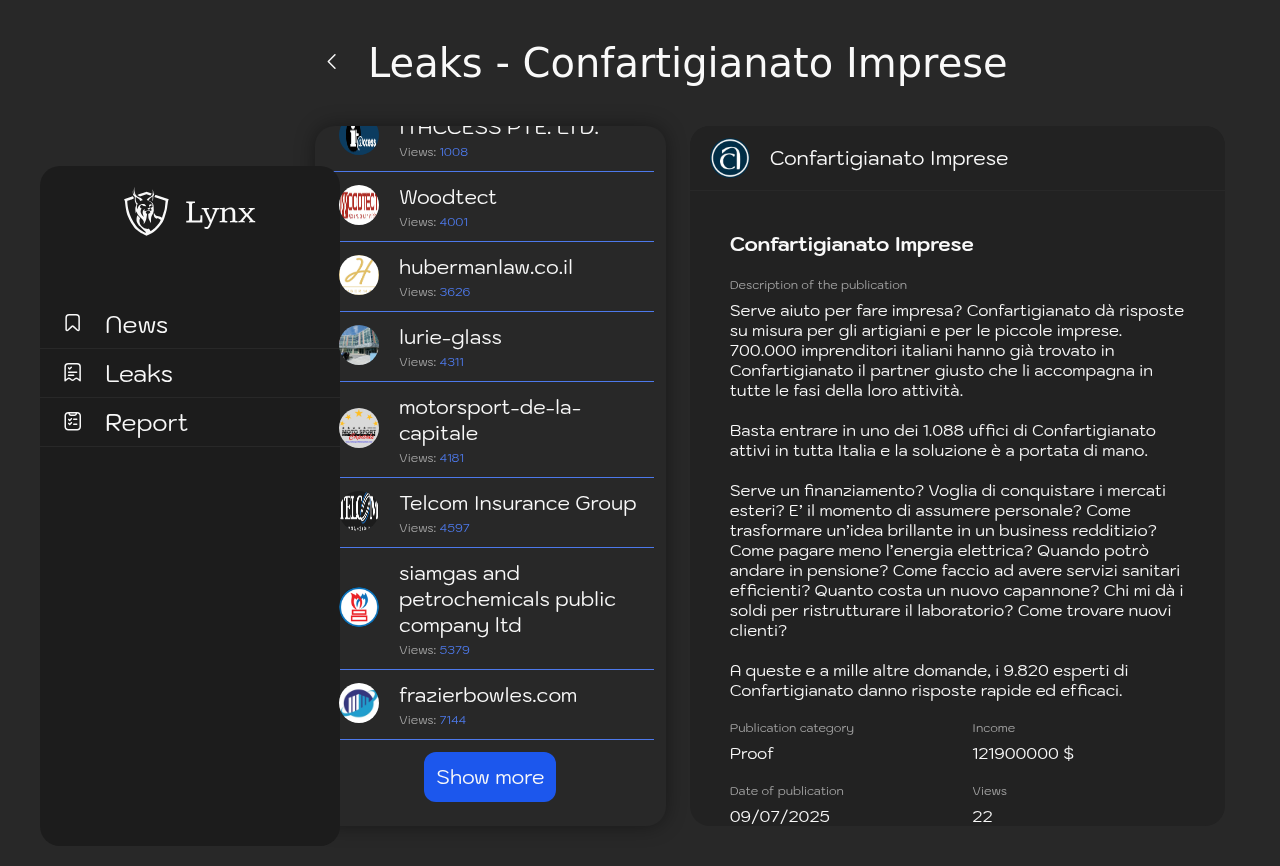Screen dimensions: 1280x866
Task: Click the publication date 09/07/2025
Action: point(780,816)
